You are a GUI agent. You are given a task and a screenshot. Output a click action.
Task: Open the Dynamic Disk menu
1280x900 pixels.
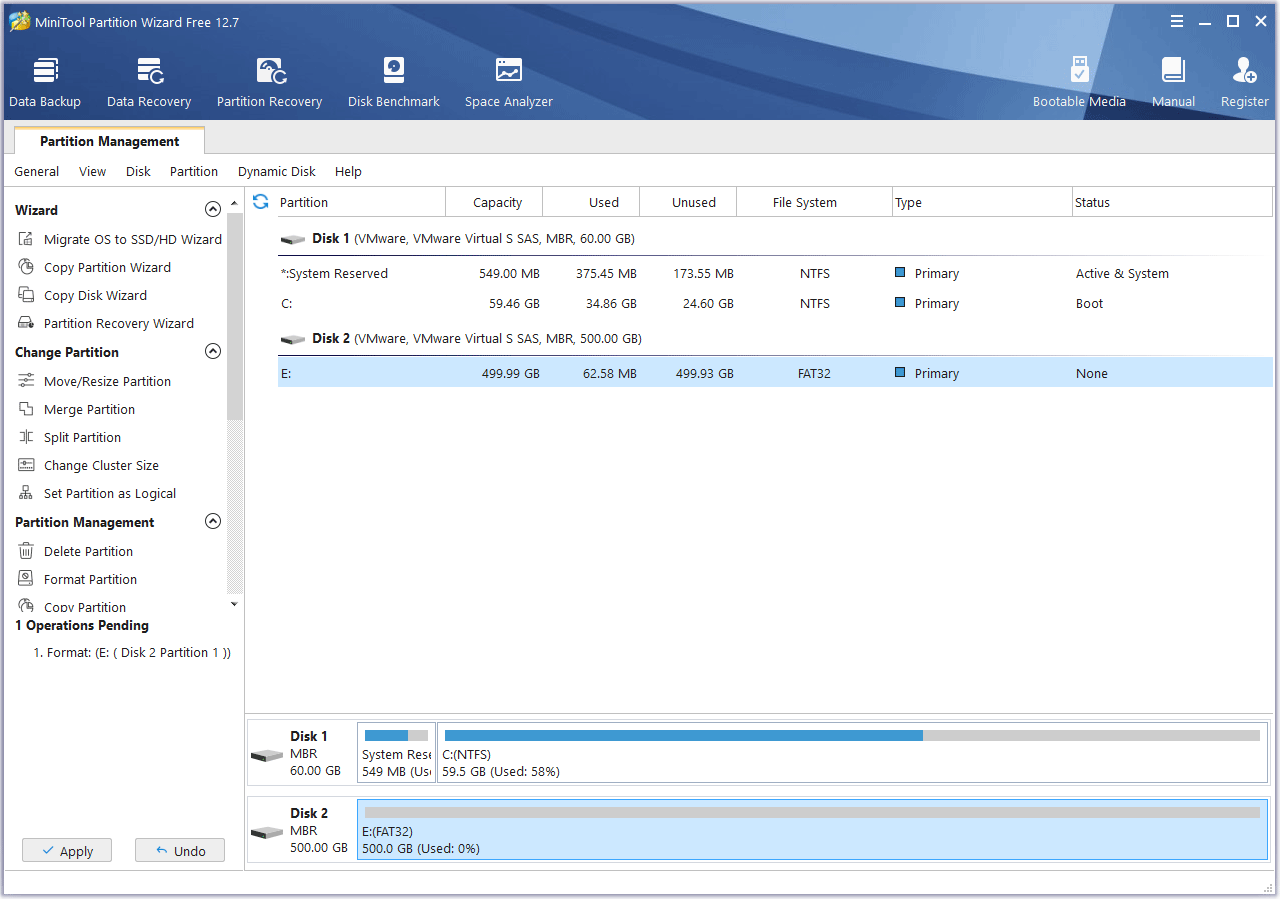coord(277,172)
